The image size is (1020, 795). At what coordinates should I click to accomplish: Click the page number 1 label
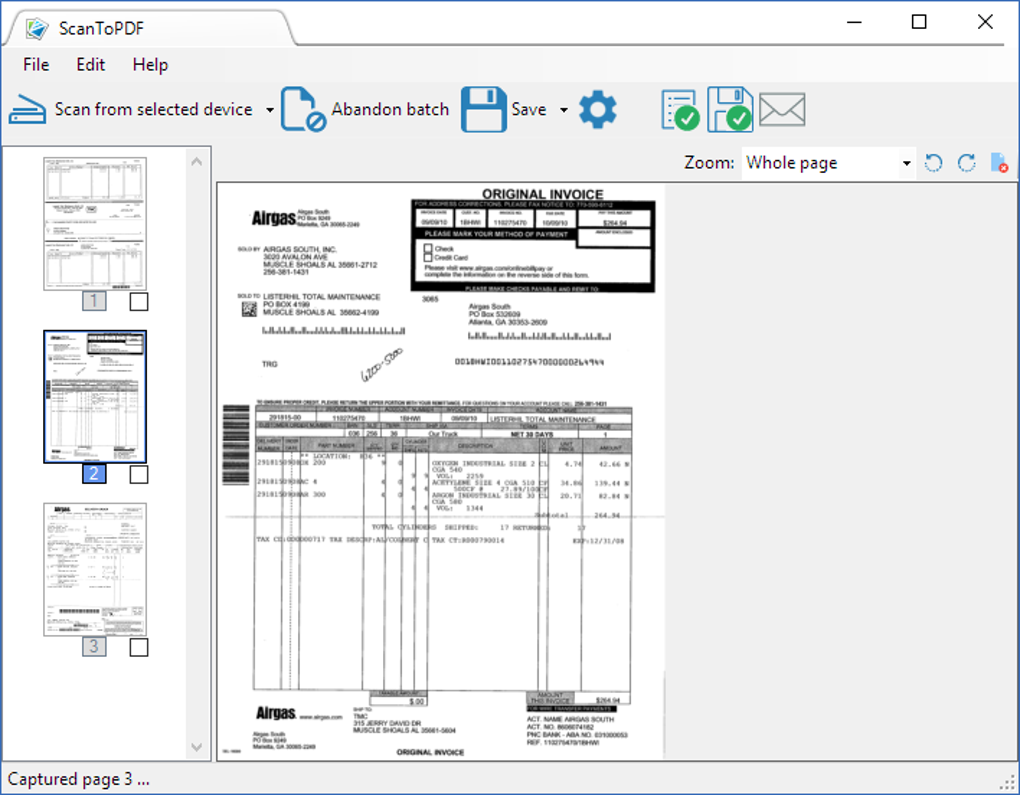point(94,301)
